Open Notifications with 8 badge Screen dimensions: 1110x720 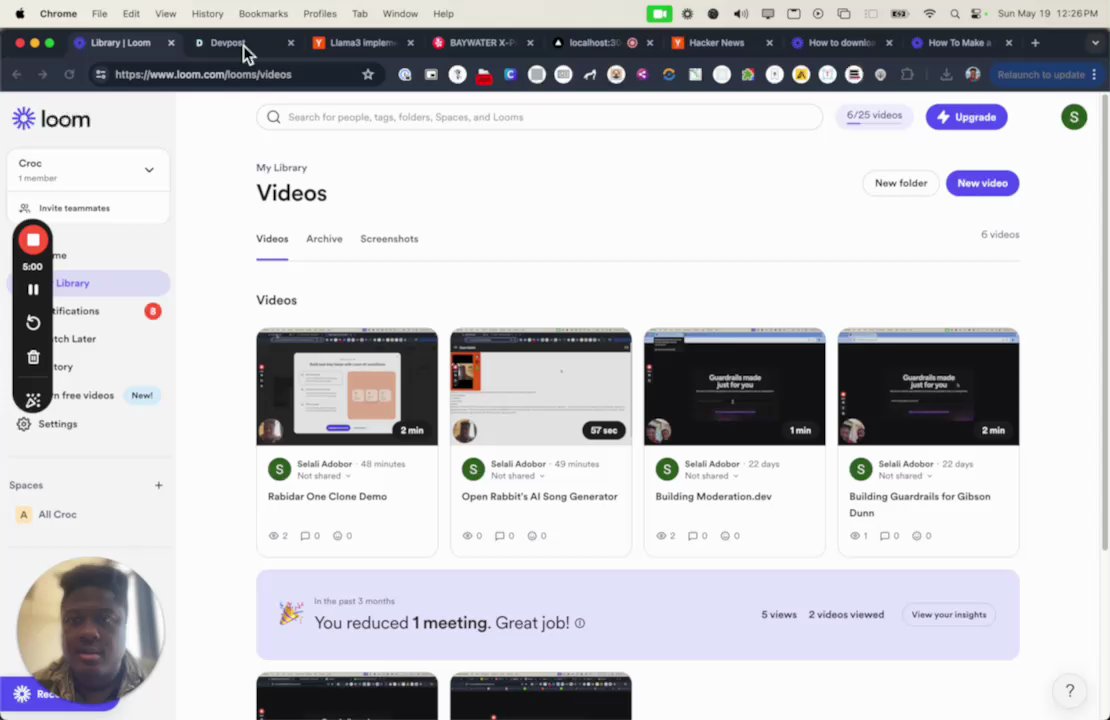tap(88, 311)
